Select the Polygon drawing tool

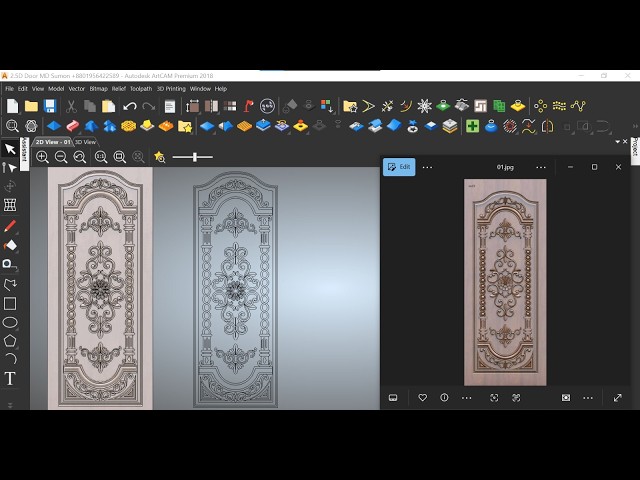(x=10, y=341)
